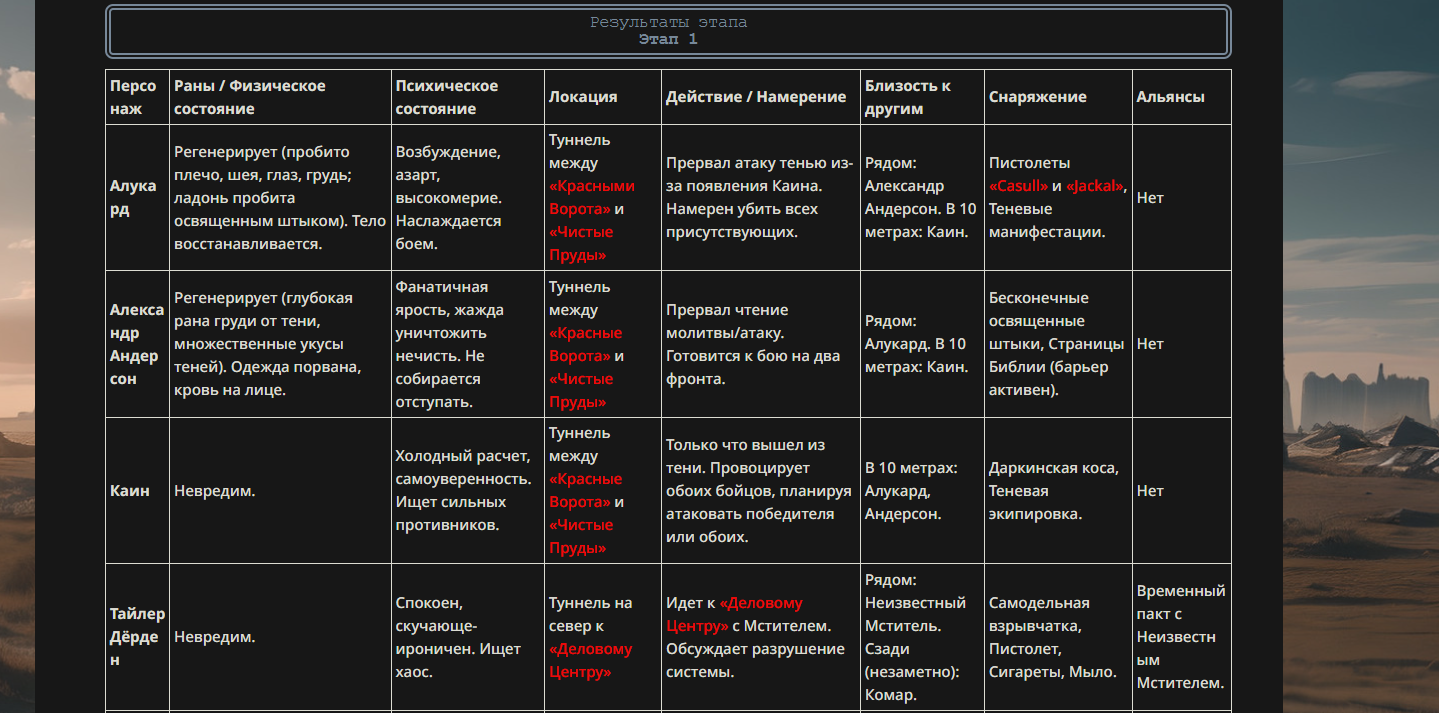Click Anderson's wounds cell «глубокая рана груди»
The height and width of the screenshot is (713, 1439).
(x=280, y=344)
